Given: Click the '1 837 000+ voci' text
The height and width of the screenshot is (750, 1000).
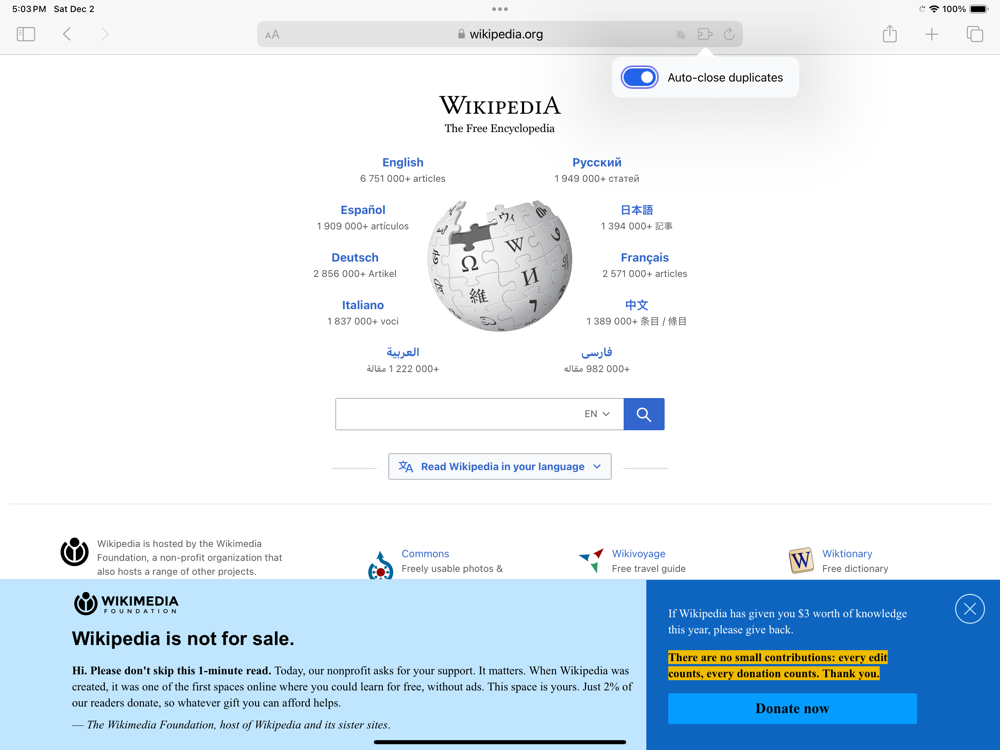Looking at the screenshot, I should coord(363,321).
